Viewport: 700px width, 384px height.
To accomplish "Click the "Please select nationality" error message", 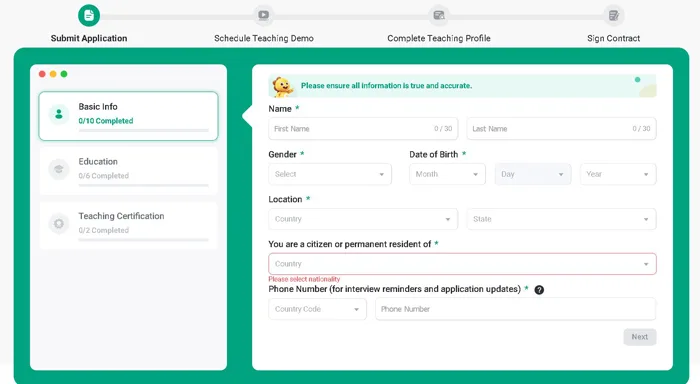I will 304,279.
